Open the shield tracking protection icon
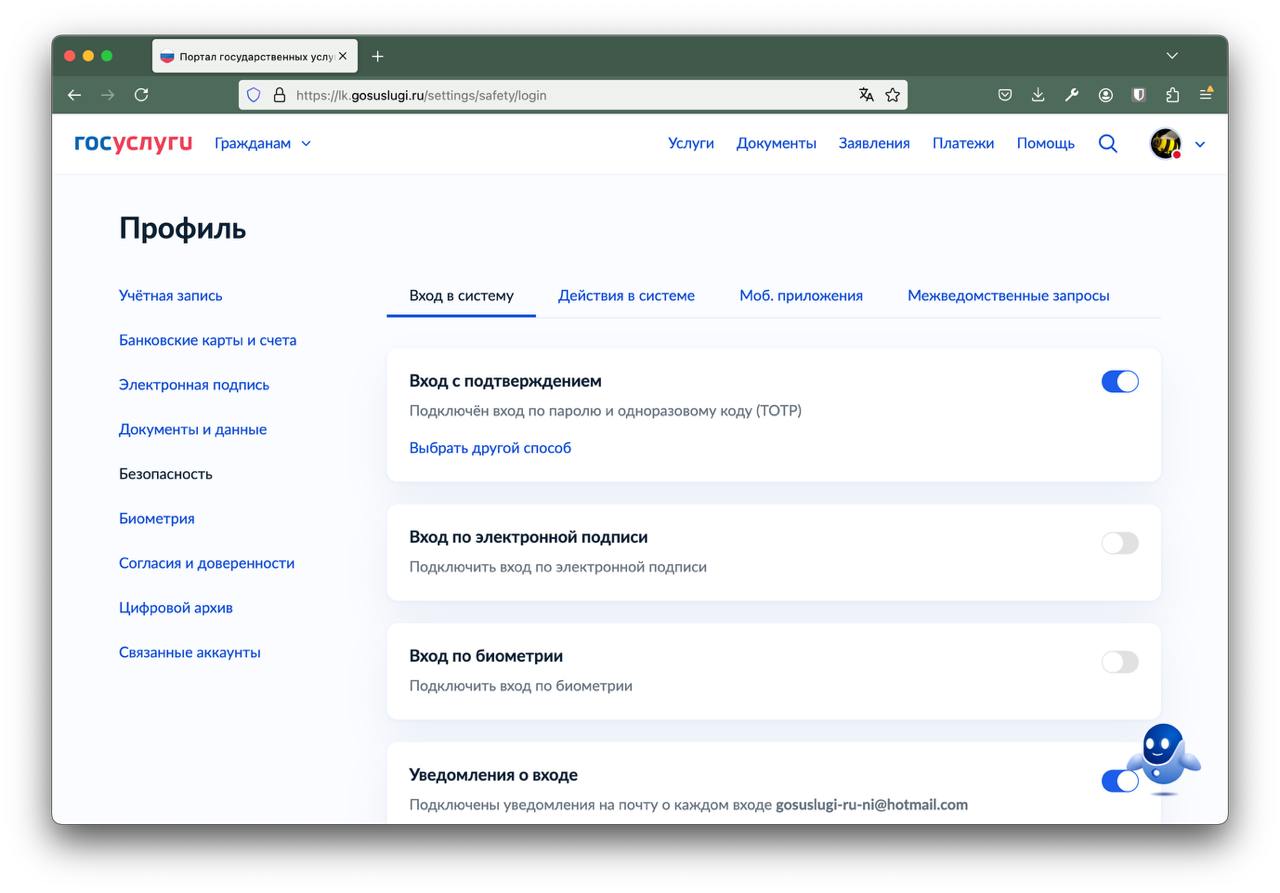Viewport: 1280px width, 893px height. pos(253,95)
